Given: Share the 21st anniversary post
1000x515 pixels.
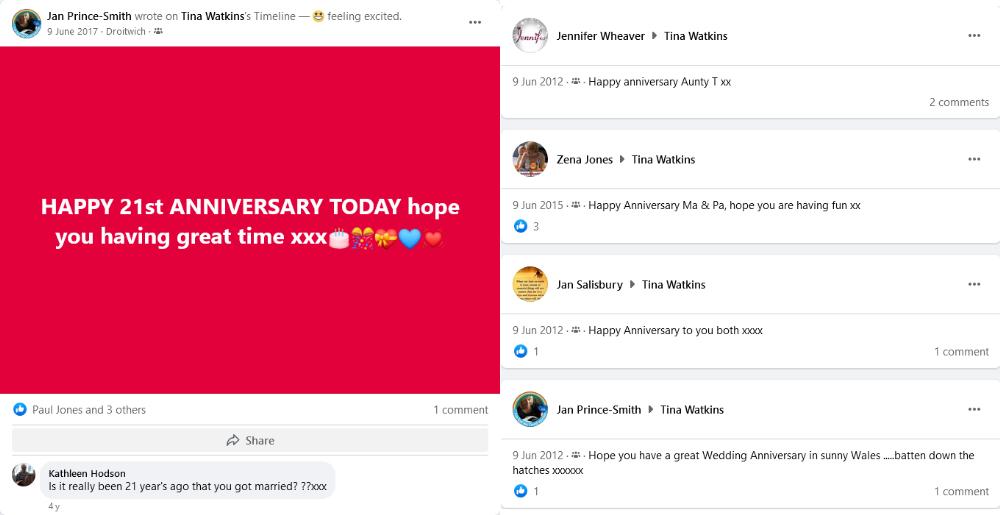Looking at the screenshot, I should [x=250, y=440].
